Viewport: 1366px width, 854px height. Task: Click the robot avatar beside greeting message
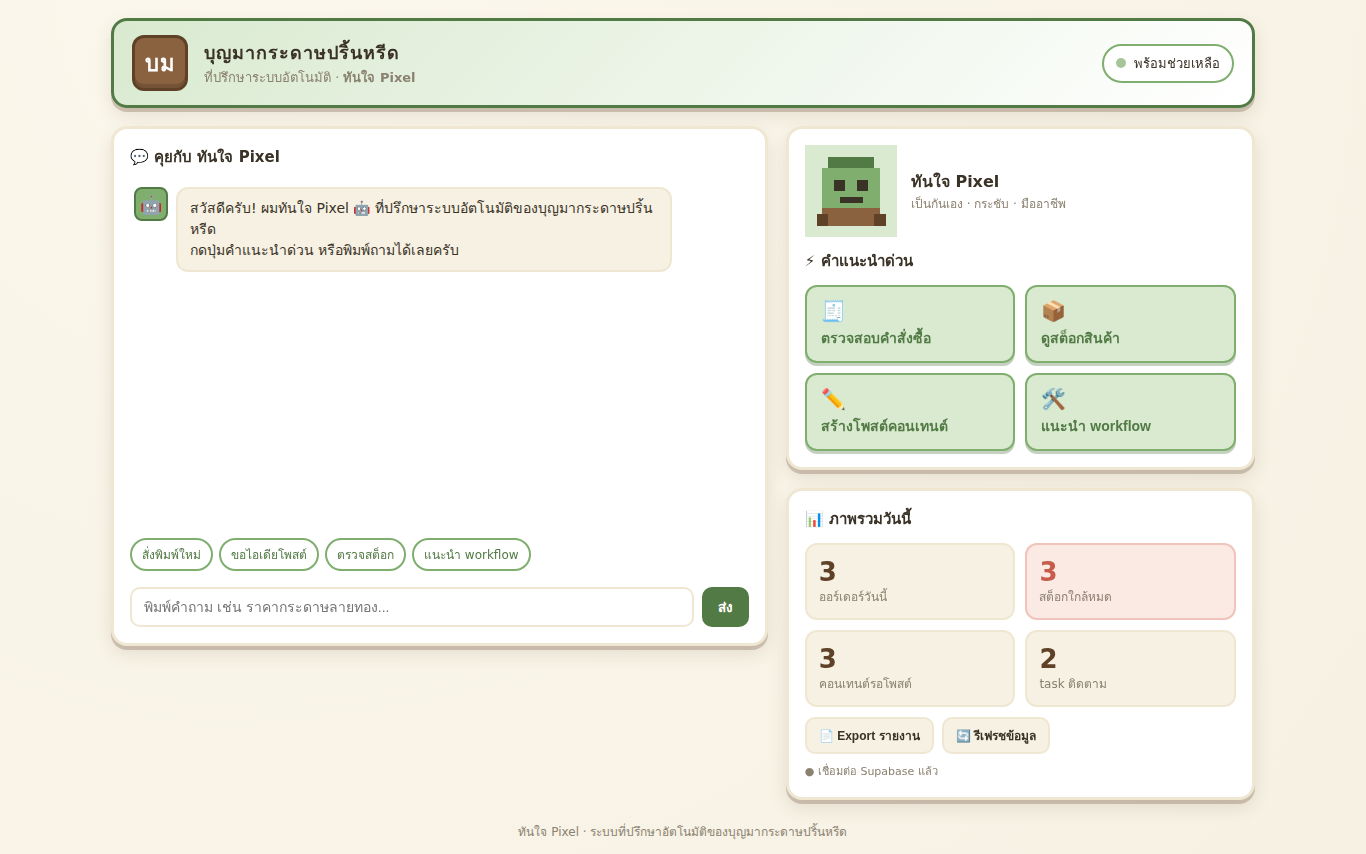151,204
